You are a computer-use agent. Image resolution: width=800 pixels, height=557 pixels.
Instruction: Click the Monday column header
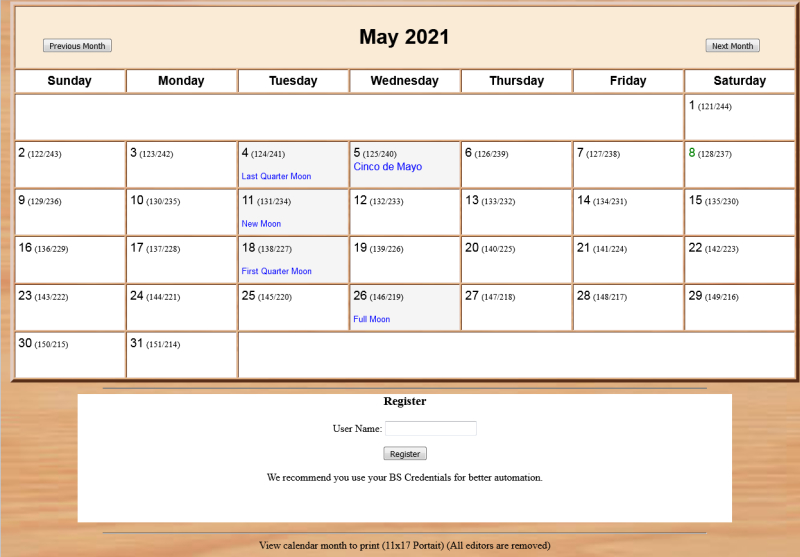point(182,81)
